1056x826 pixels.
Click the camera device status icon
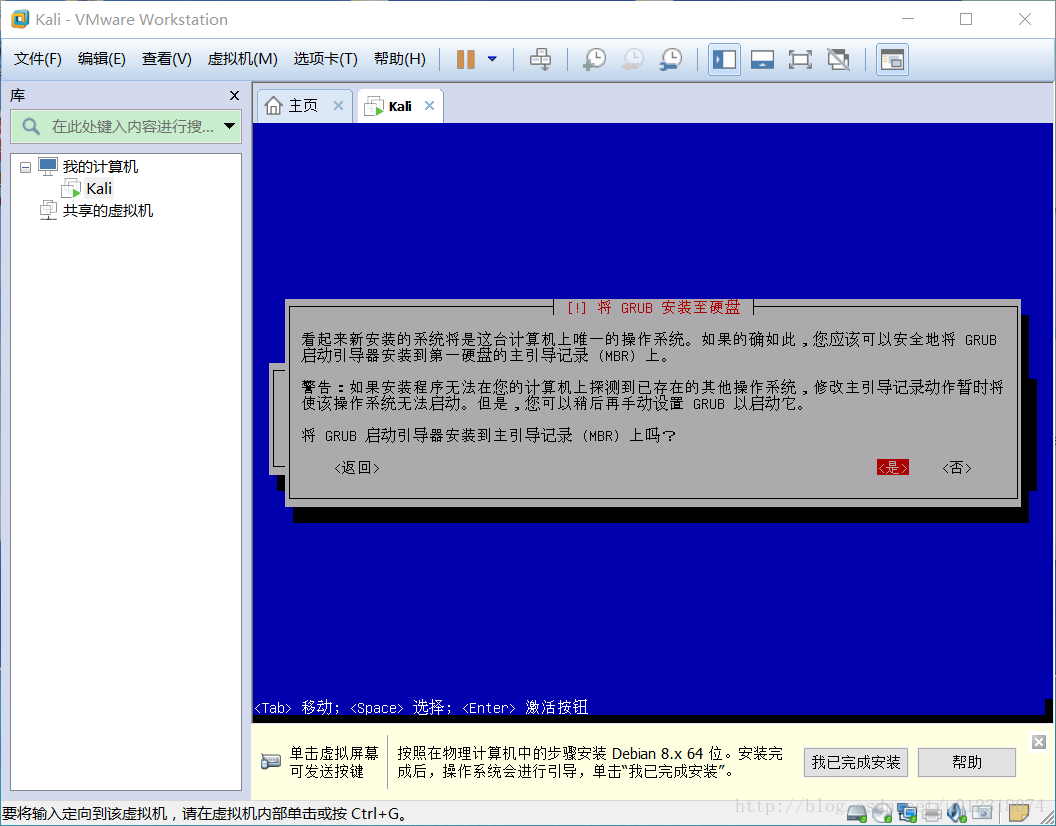(x=982, y=814)
